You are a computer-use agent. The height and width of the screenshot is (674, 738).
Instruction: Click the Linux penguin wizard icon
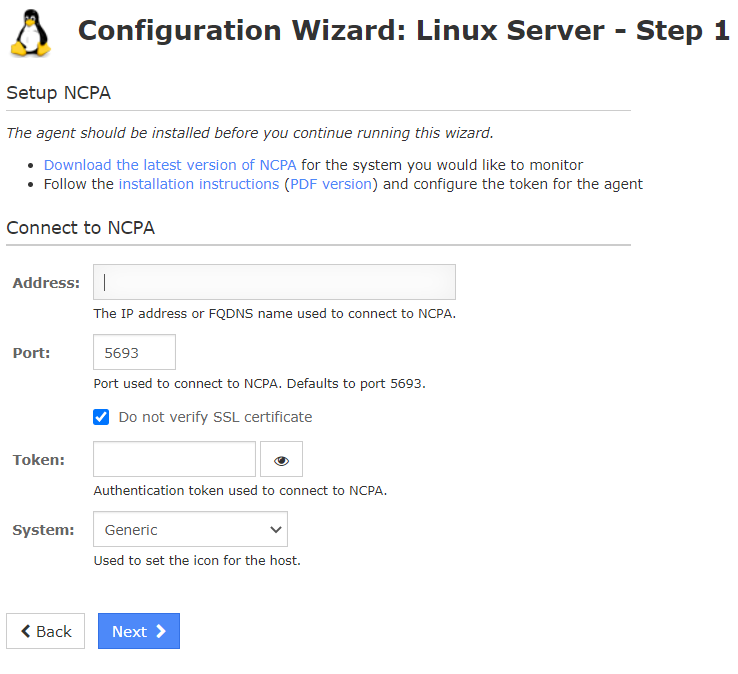tap(31, 33)
